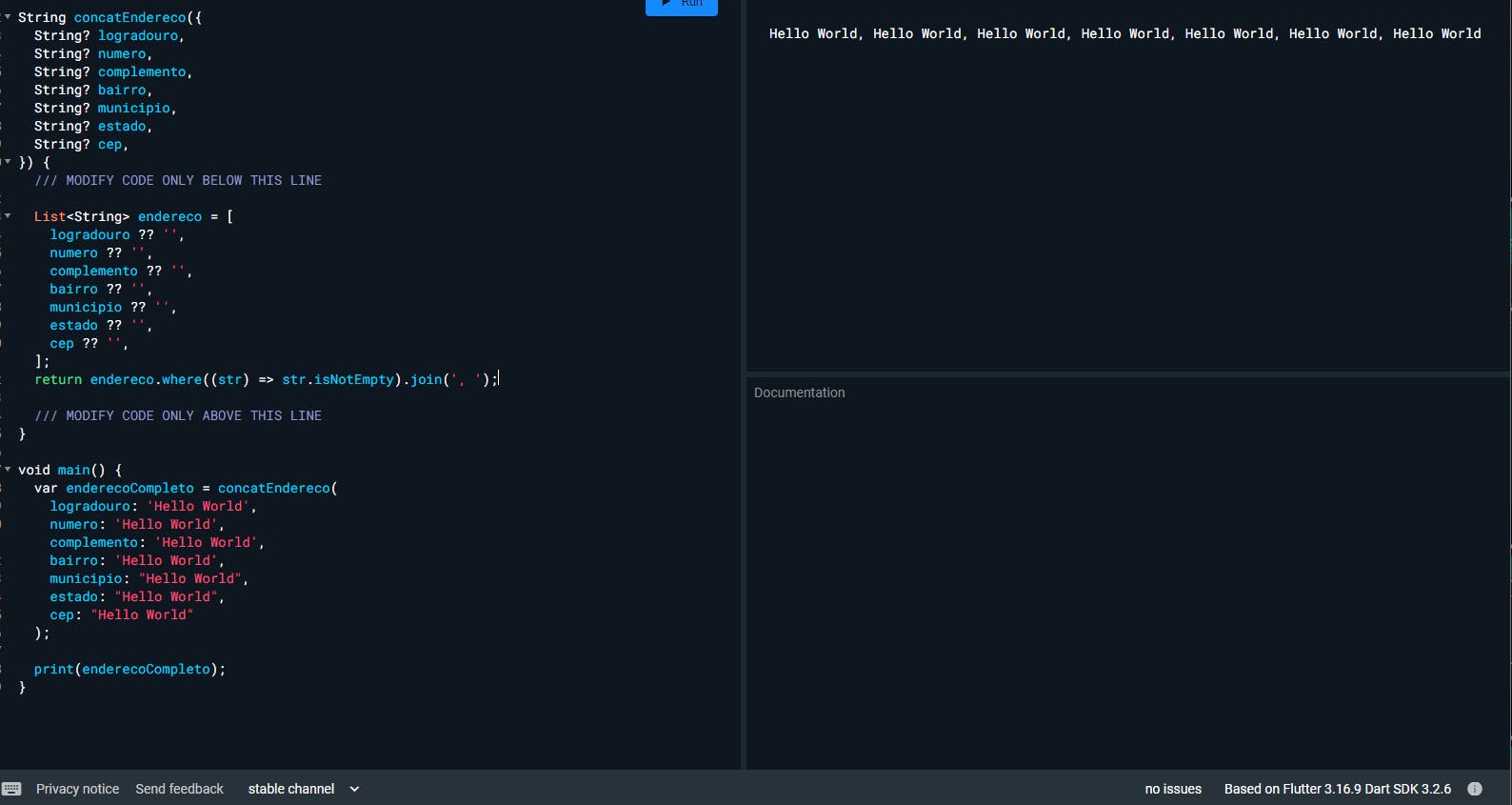Image resolution: width=1512 pixels, height=805 pixels.
Task: Collapse the List<String> endereco fold arrow
Action: [x=8, y=216]
